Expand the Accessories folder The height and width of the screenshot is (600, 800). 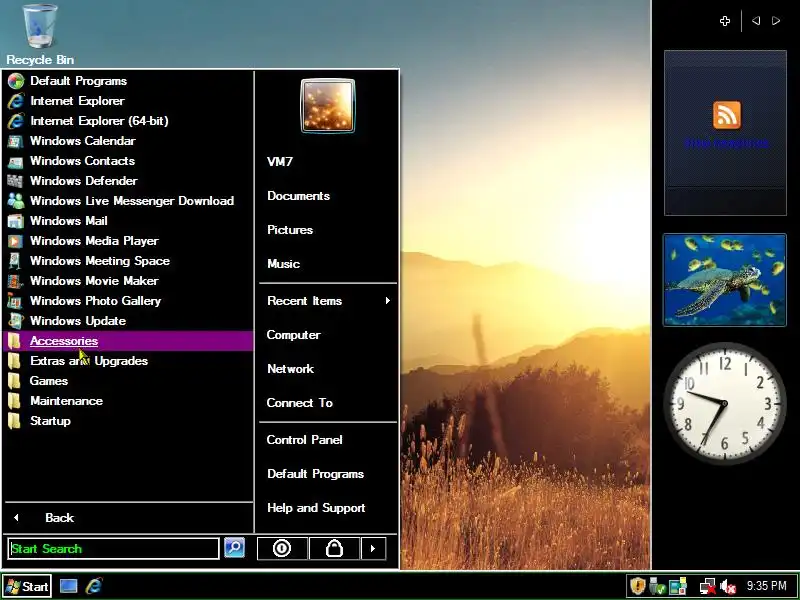[x=128, y=341]
